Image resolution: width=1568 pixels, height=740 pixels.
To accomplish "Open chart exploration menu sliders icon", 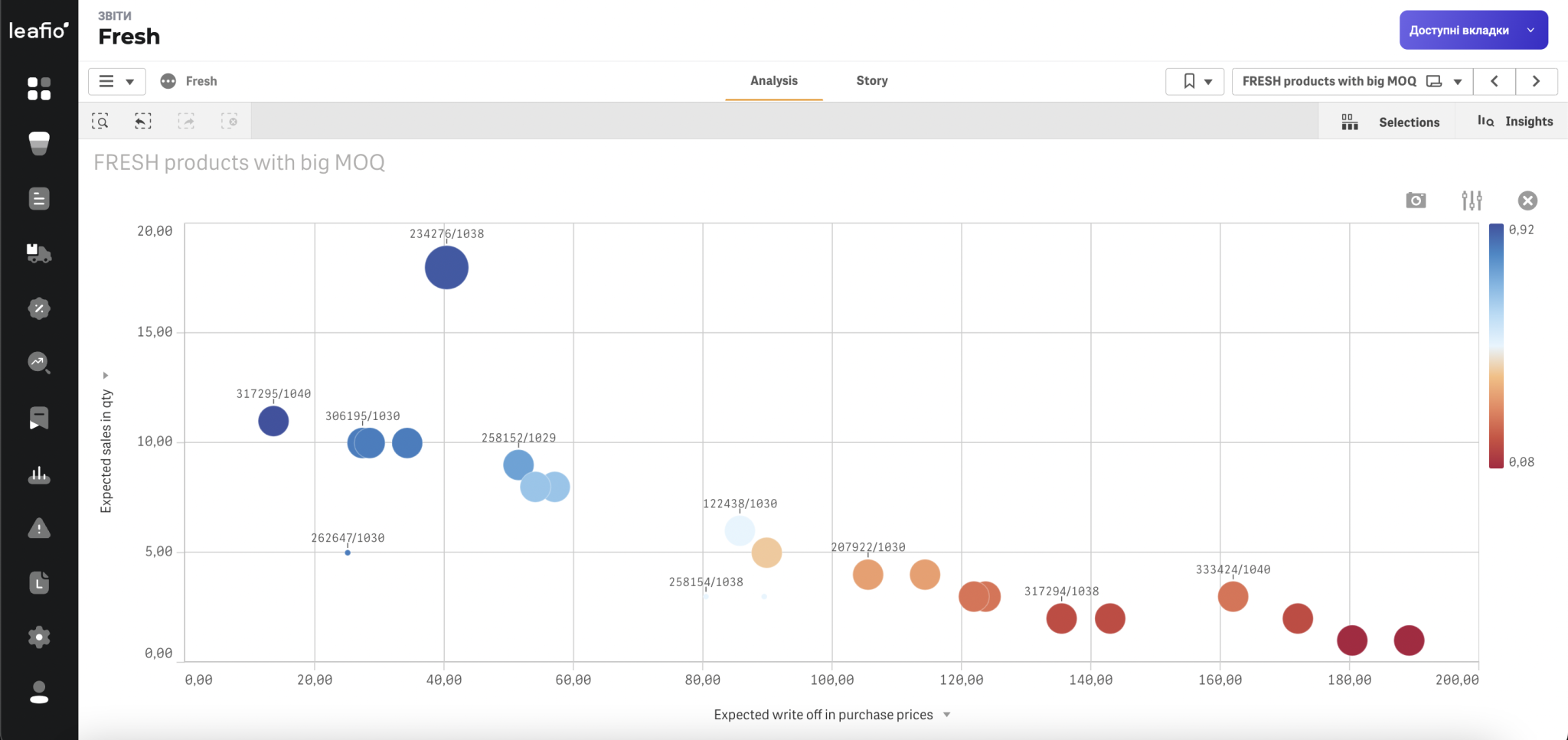I will coord(1472,200).
